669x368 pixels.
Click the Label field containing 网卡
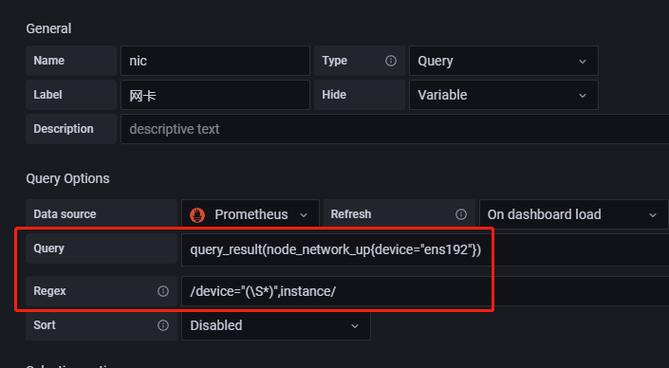click(215, 95)
